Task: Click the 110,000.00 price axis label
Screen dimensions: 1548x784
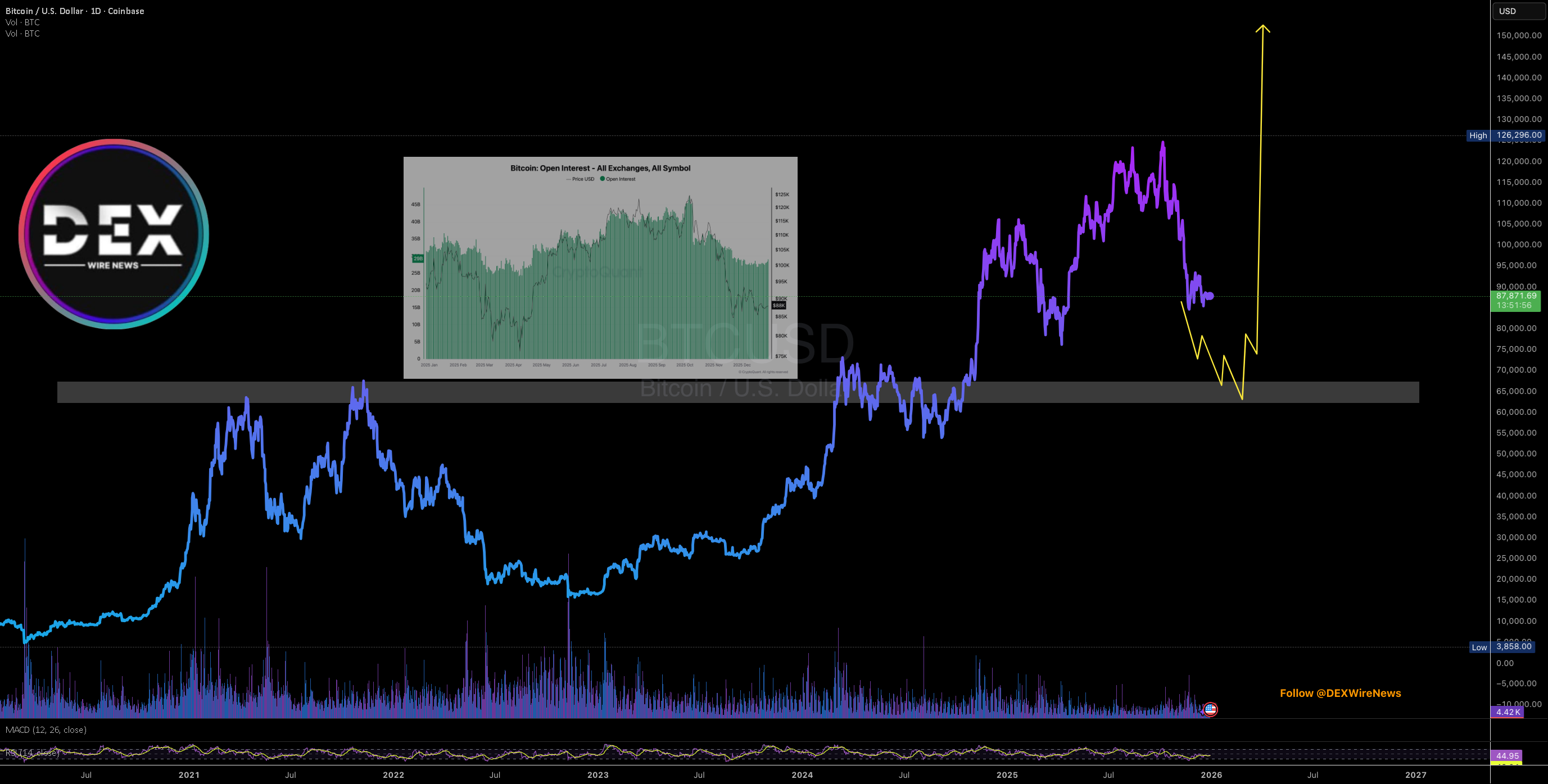Action: (1519, 203)
